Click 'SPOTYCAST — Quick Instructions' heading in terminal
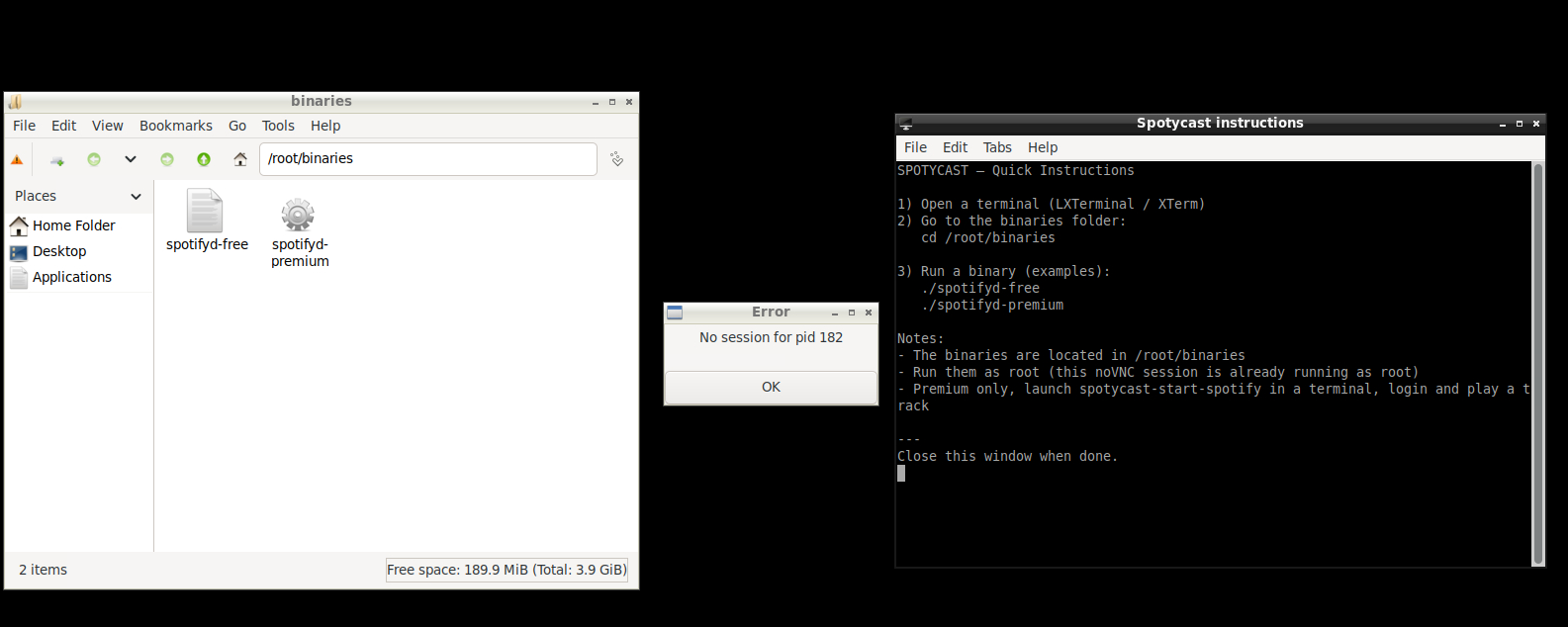 coord(1016,170)
